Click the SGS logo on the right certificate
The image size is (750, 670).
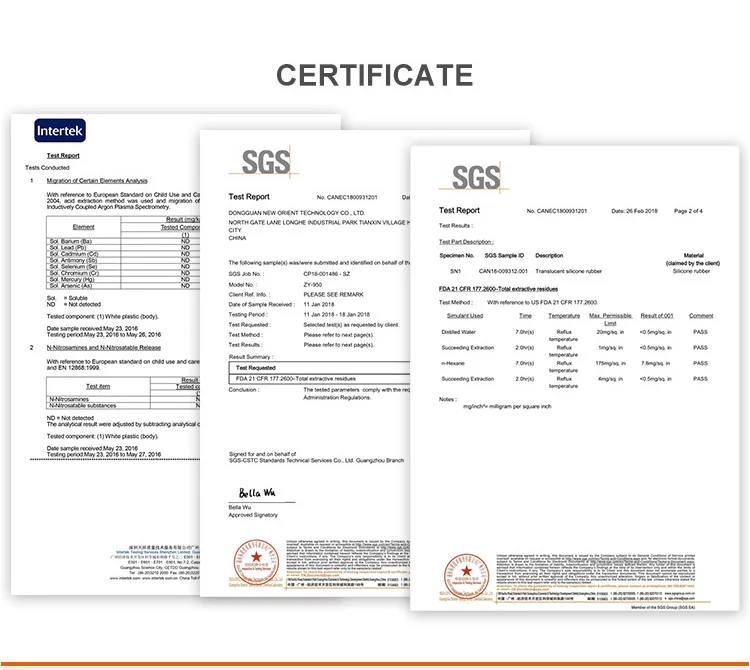coord(475,179)
